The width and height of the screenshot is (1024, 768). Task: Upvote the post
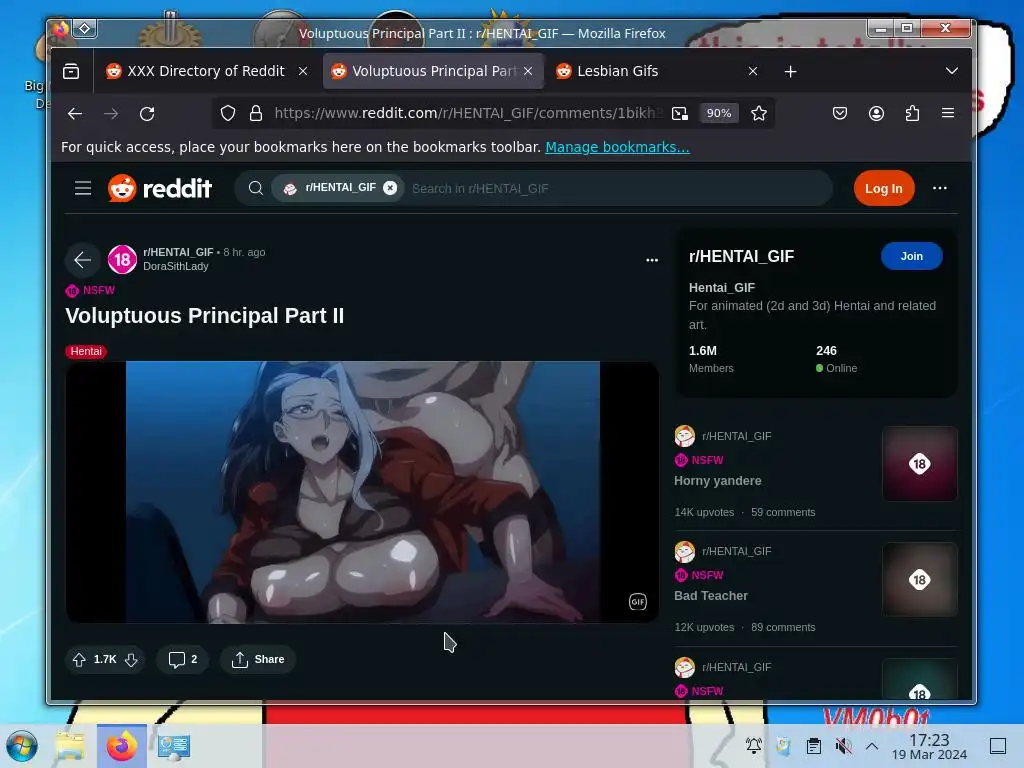[x=79, y=660]
